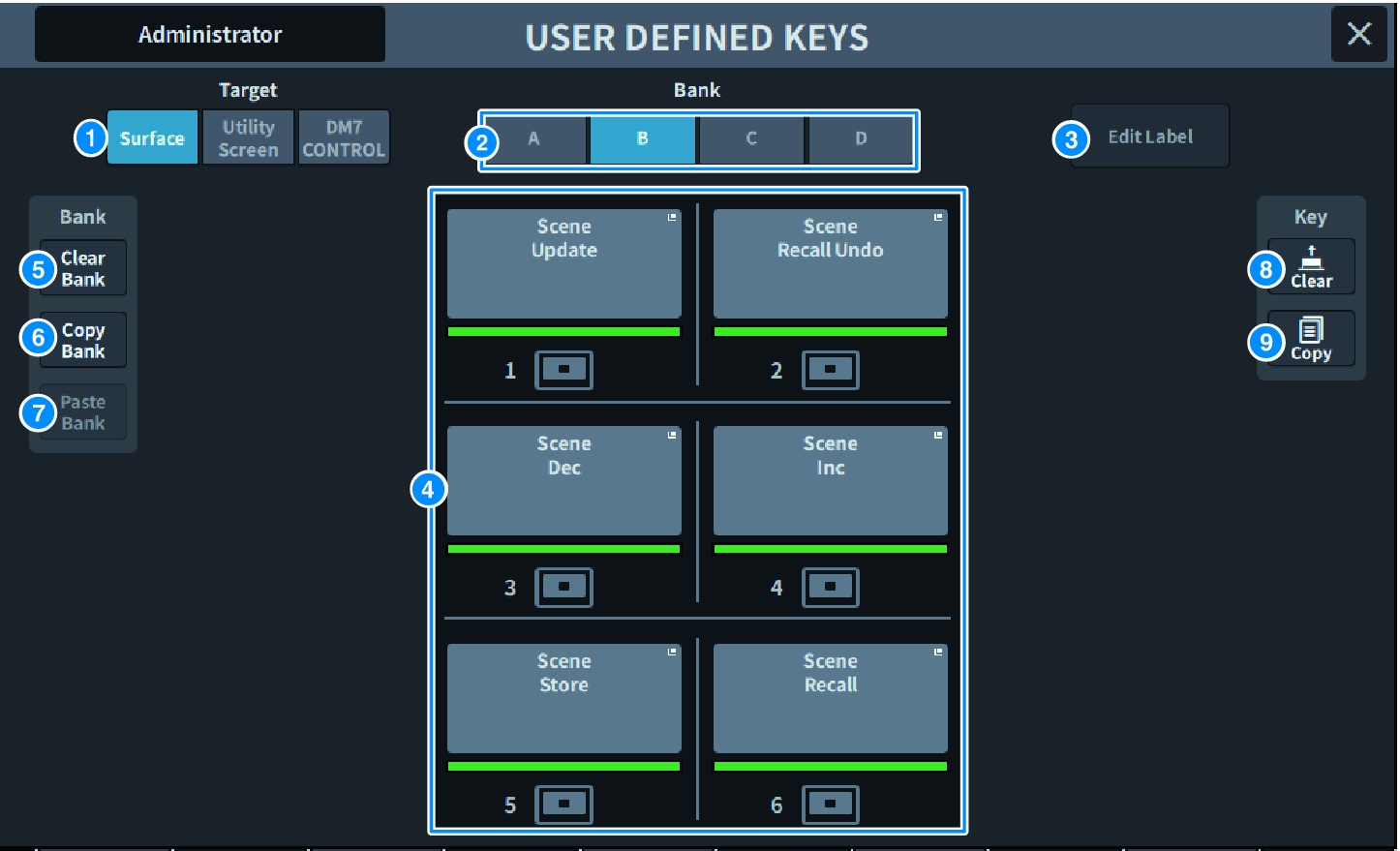Open the Administrator account selector
Screen dimensions: 1400x851
209,33
